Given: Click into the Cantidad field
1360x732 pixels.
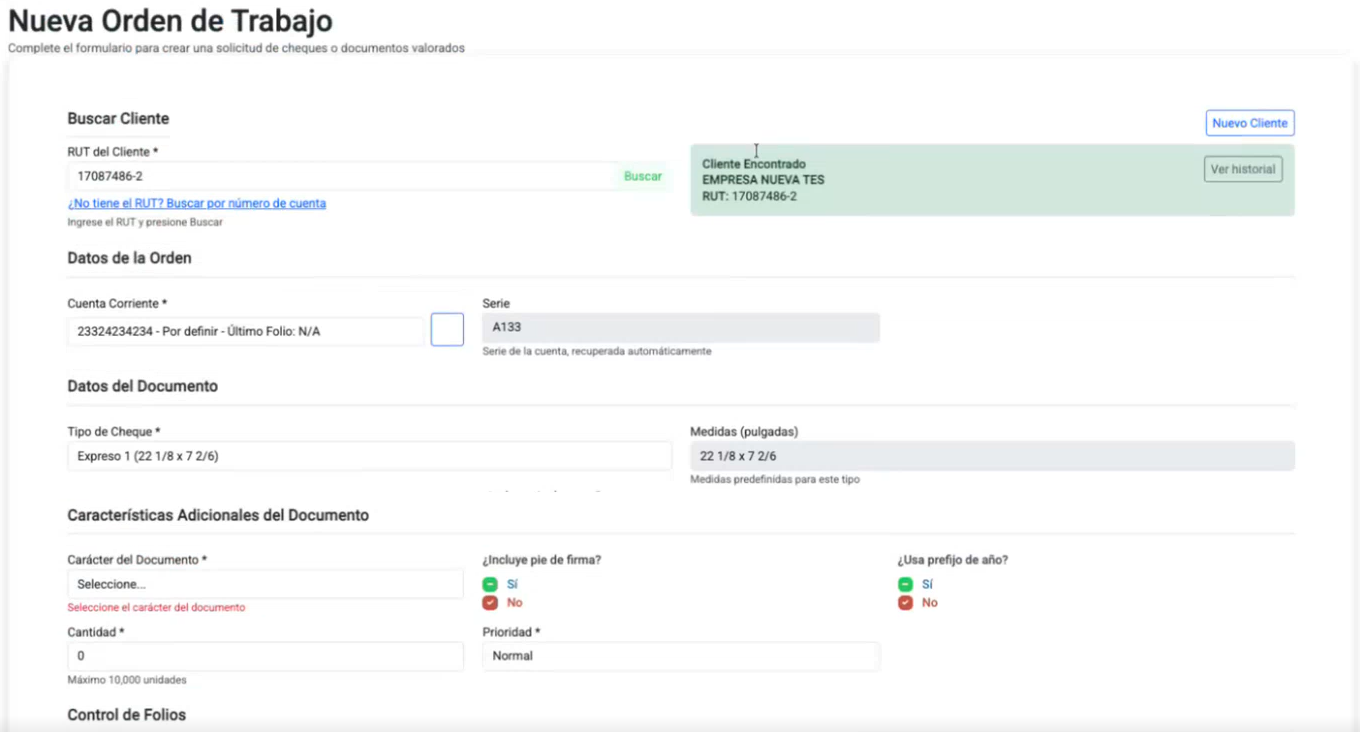Looking at the screenshot, I should tap(265, 656).
